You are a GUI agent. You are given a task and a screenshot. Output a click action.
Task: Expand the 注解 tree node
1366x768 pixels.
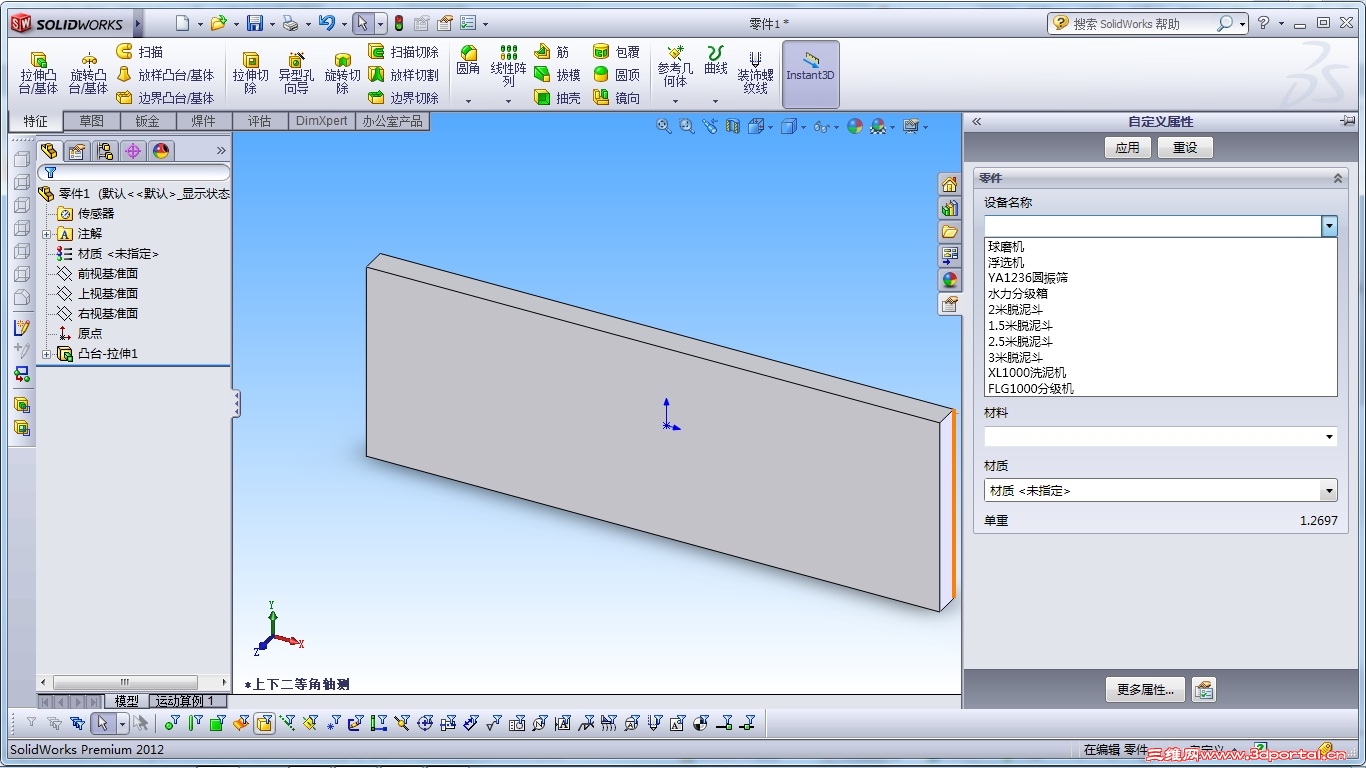(x=46, y=234)
